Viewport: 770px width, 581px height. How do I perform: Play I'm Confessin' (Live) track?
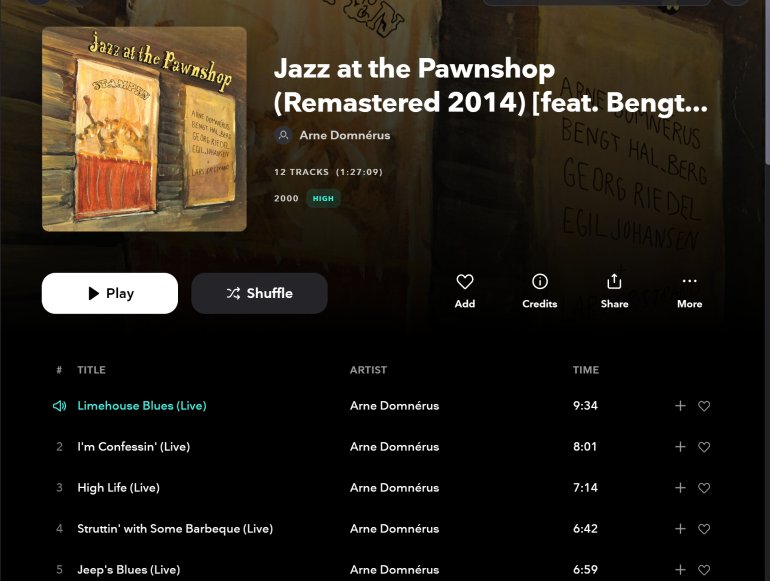click(133, 447)
